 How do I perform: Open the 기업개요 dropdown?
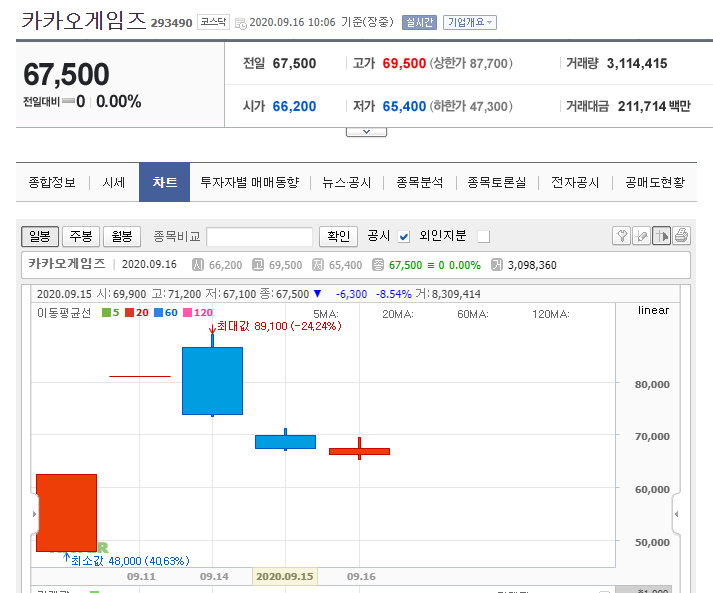470,22
